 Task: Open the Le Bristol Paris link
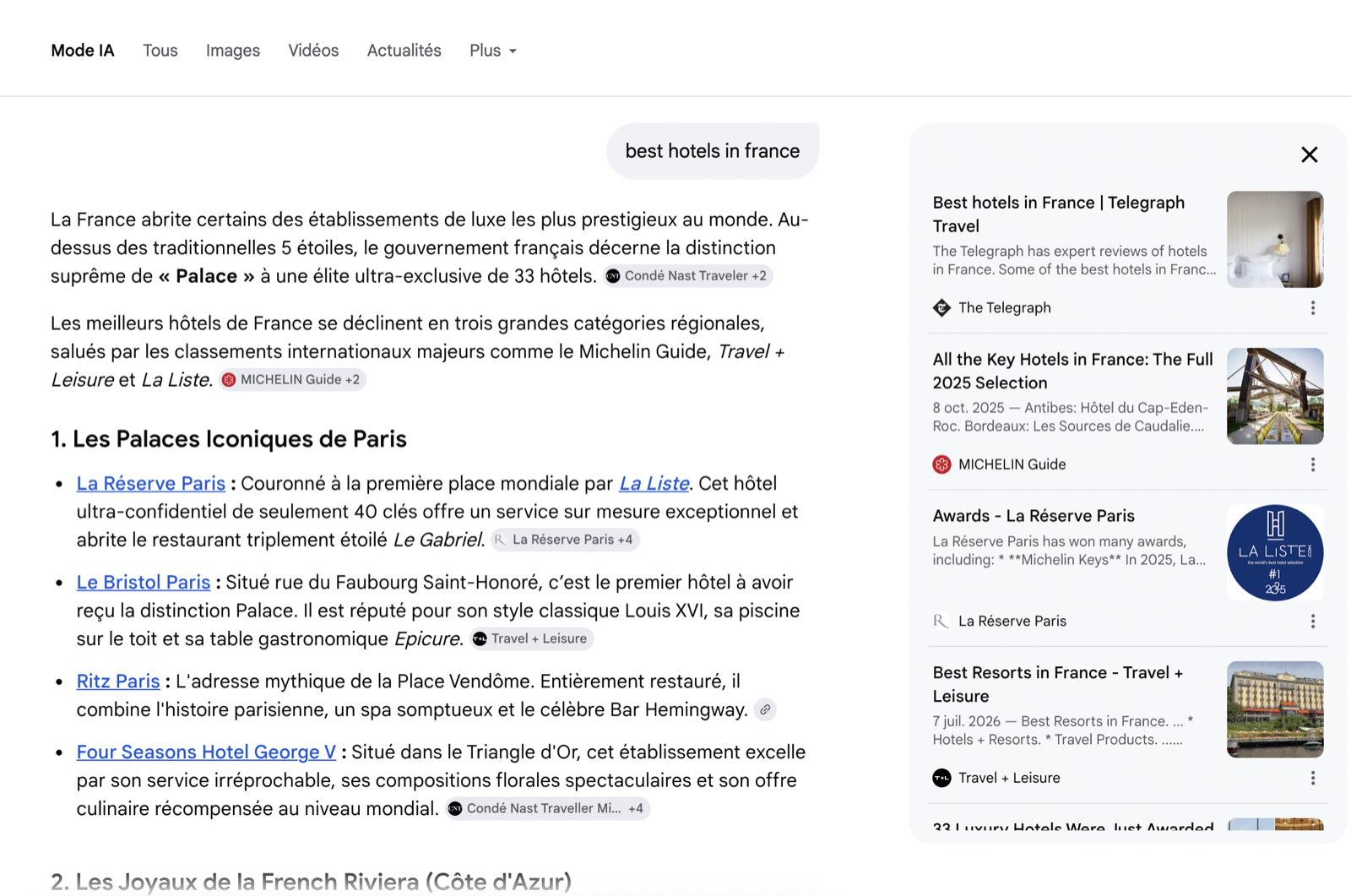tap(144, 582)
